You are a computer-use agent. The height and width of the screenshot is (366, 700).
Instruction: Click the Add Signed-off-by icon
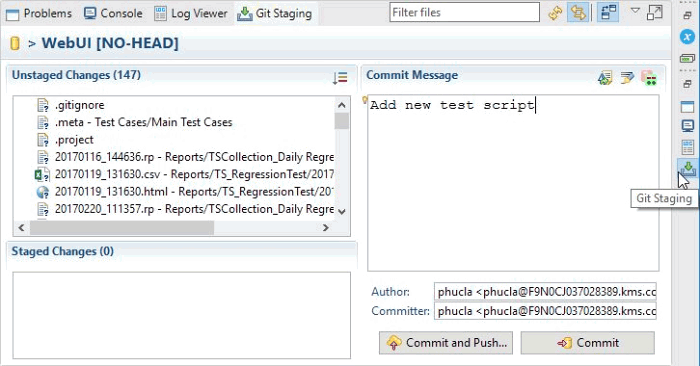point(627,78)
